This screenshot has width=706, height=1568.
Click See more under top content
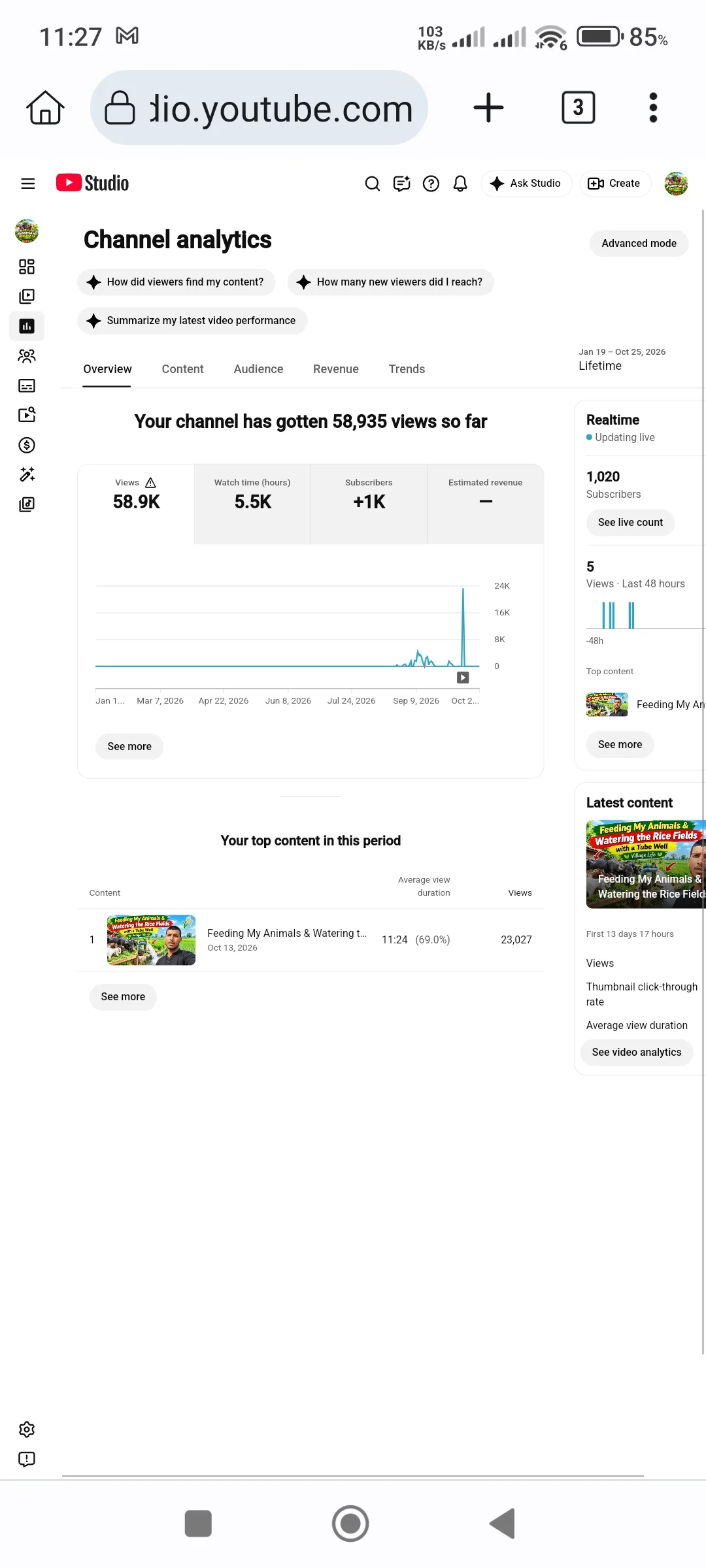[x=123, y=997]
